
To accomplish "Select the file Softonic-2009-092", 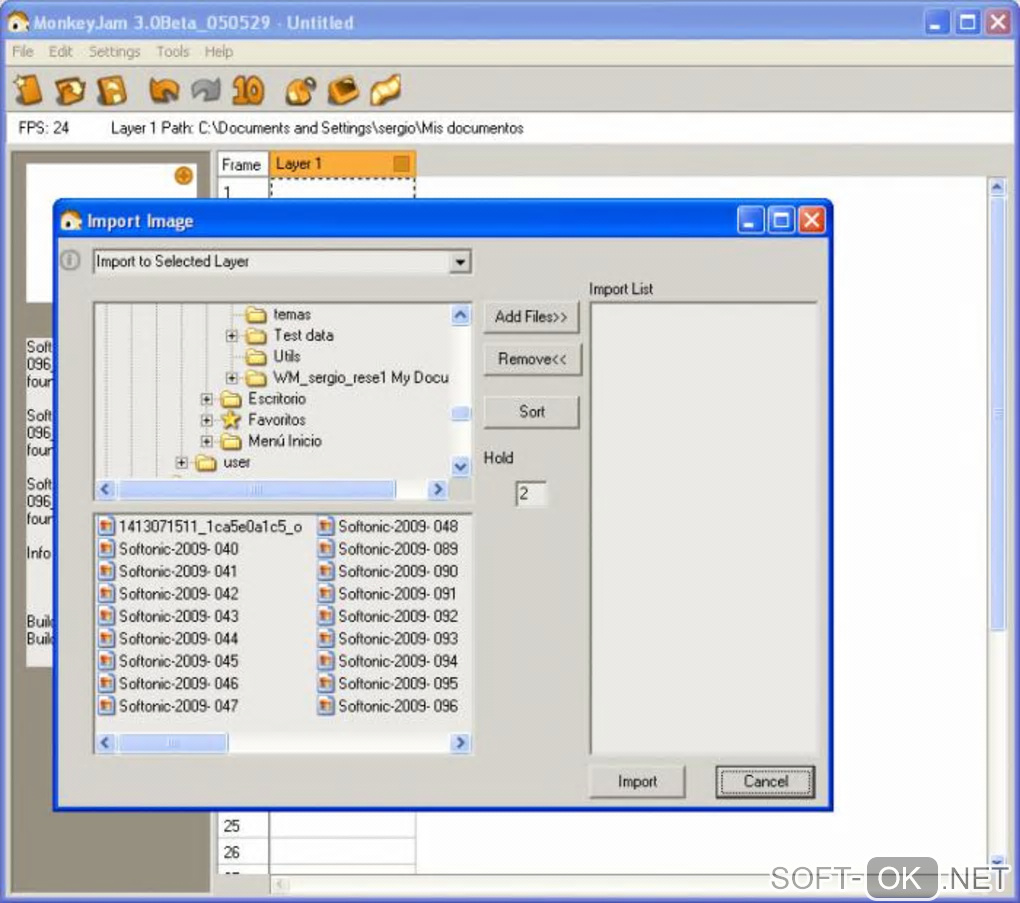I will pyautogui.click(x=388, y=616).
